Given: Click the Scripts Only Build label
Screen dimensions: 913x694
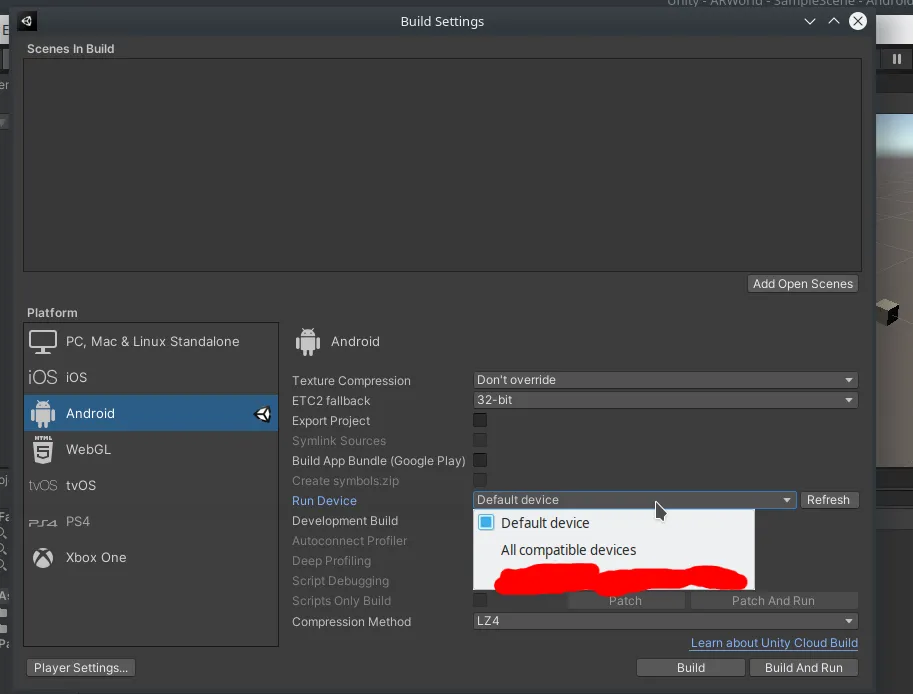Looking at the screenshot, I should [342, 601].
